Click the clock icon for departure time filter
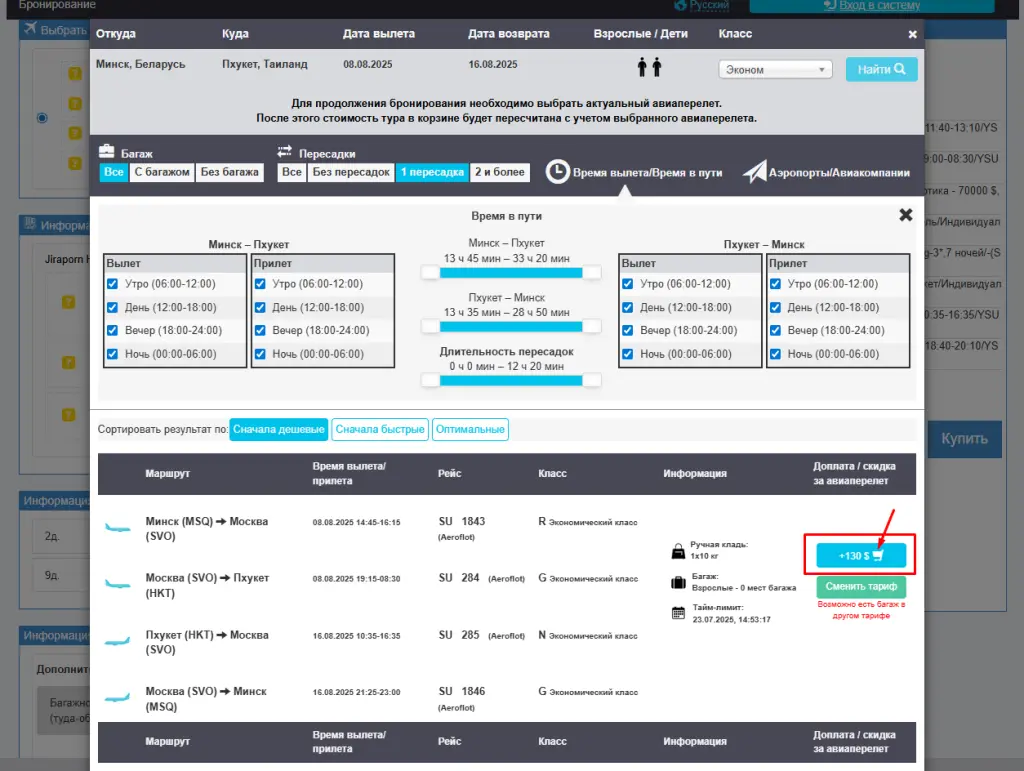1024x771 pixels. coord(557,172)
